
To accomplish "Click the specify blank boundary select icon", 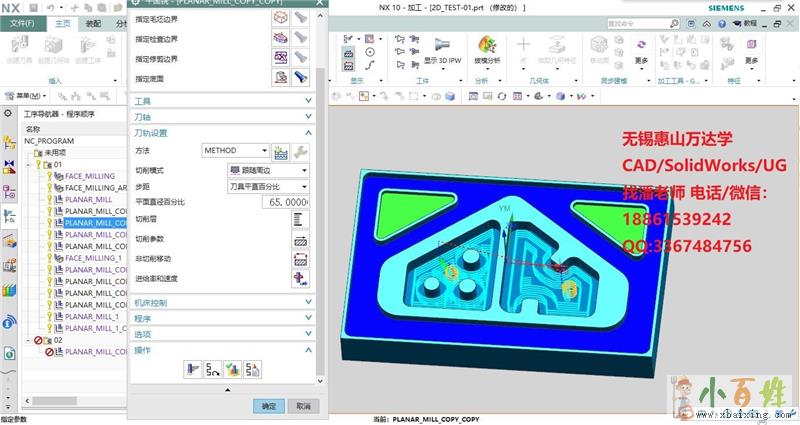I will coord(281,18).
